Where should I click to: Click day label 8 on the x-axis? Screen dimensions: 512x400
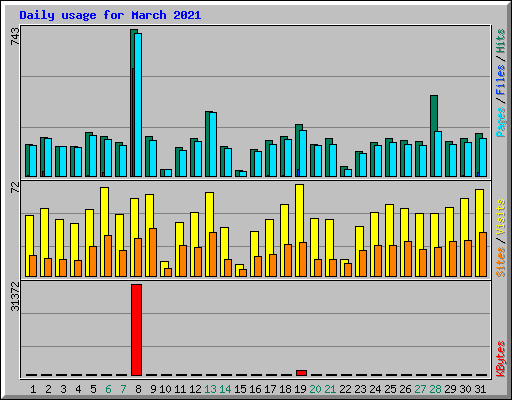(138, 389)
